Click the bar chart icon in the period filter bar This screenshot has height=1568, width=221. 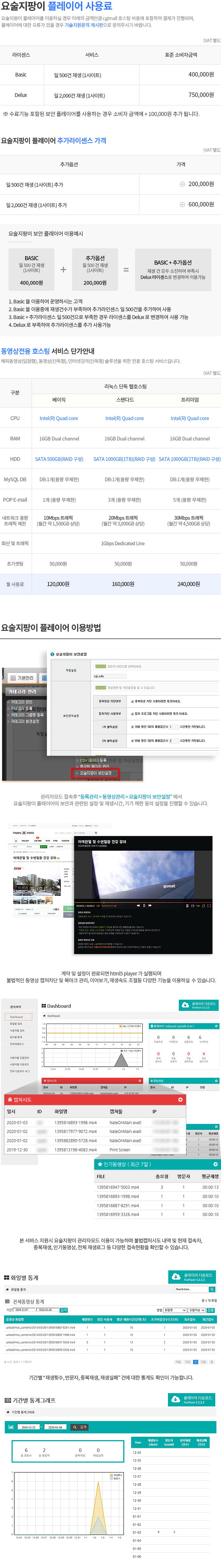(11, 1427)
